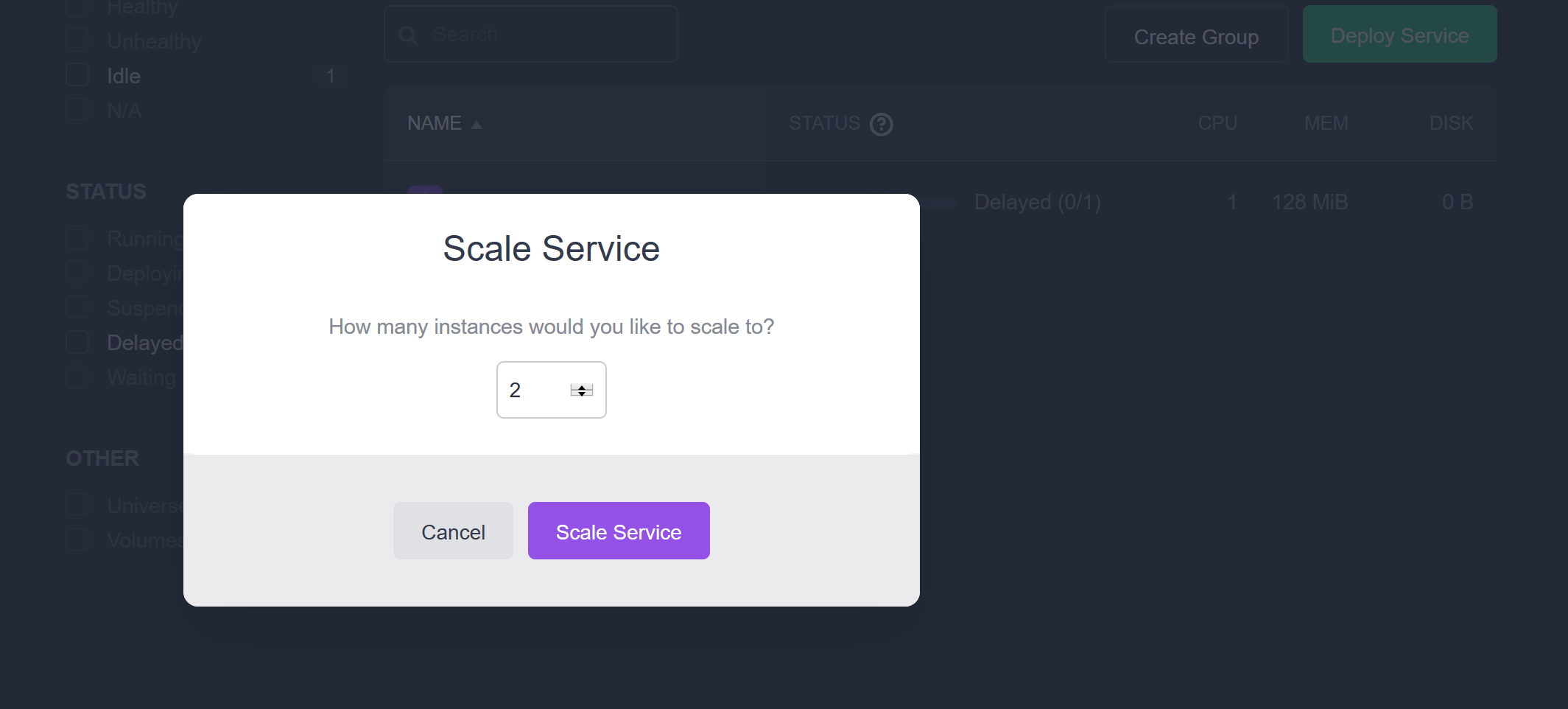This screenshot has height=709, width=1568.
Task: Toggle the N/A filter checkbox
Action: click(77, 110)
